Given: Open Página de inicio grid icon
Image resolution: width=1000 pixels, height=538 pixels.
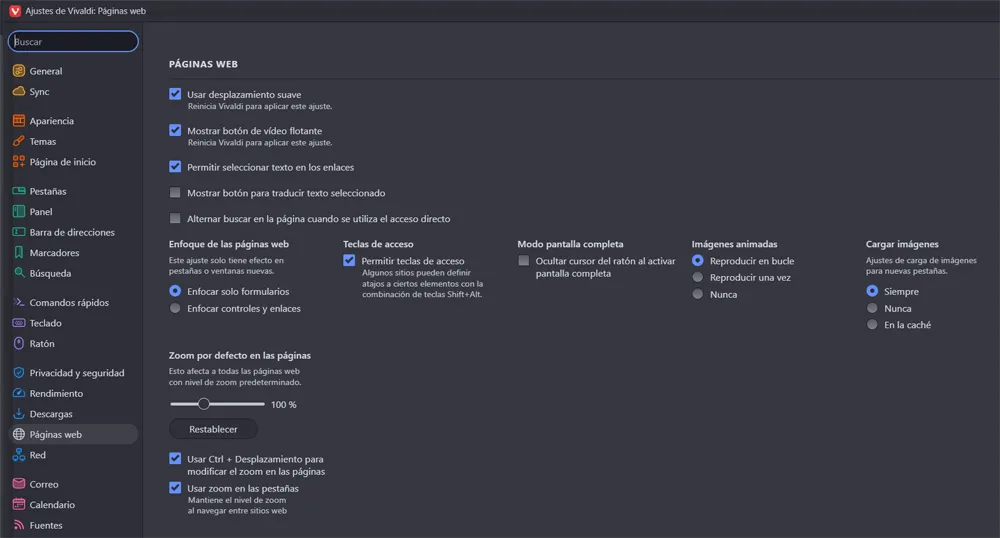Looking at the screenshot, I should pos(19,161).
